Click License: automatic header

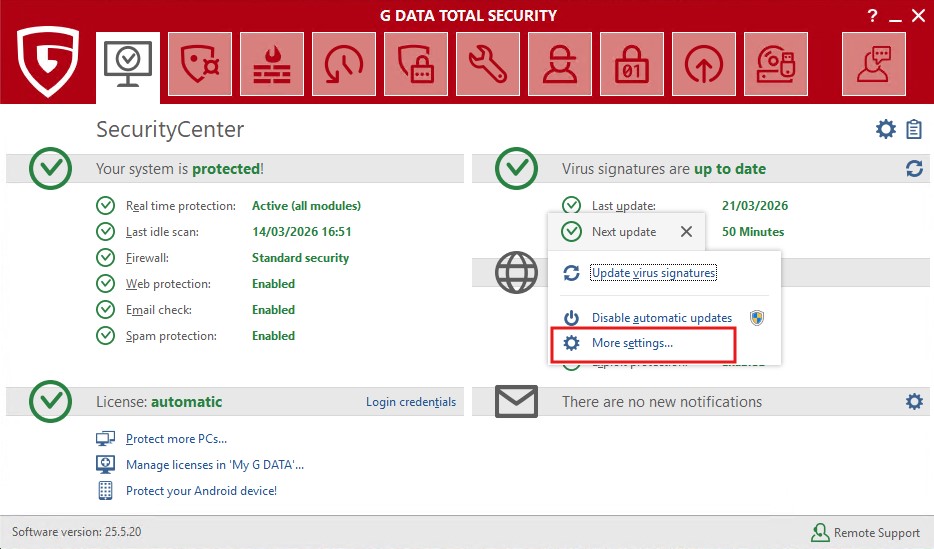click(x=159, y=402)
